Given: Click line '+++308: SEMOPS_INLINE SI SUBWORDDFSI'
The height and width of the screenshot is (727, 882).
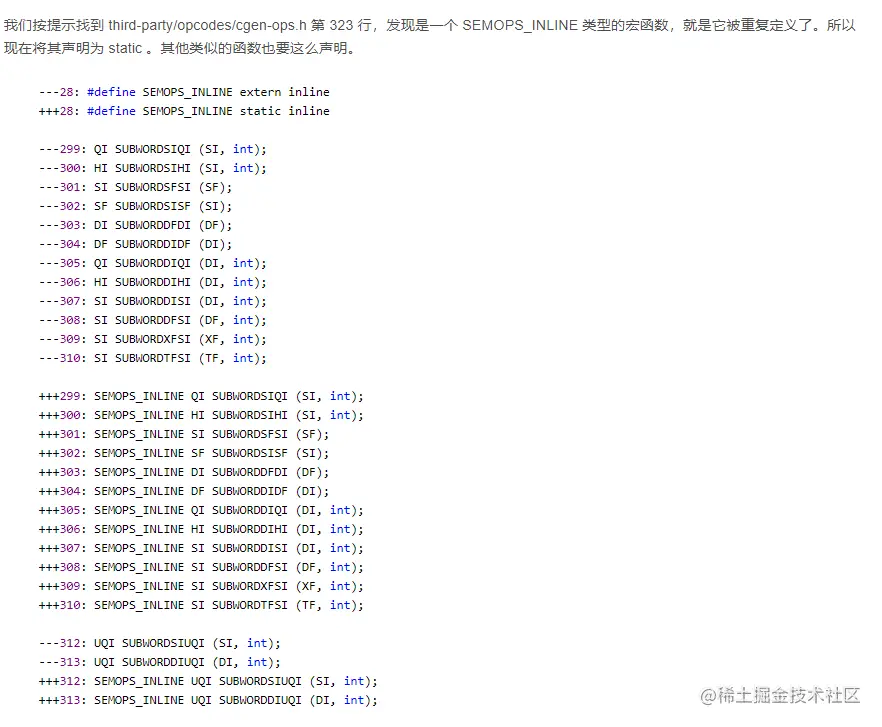Looking at the screenshot, I should 201,567.
